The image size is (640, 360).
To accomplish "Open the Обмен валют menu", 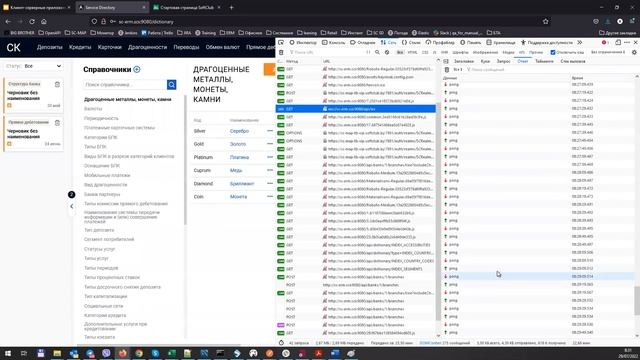I will click(222, 47).
